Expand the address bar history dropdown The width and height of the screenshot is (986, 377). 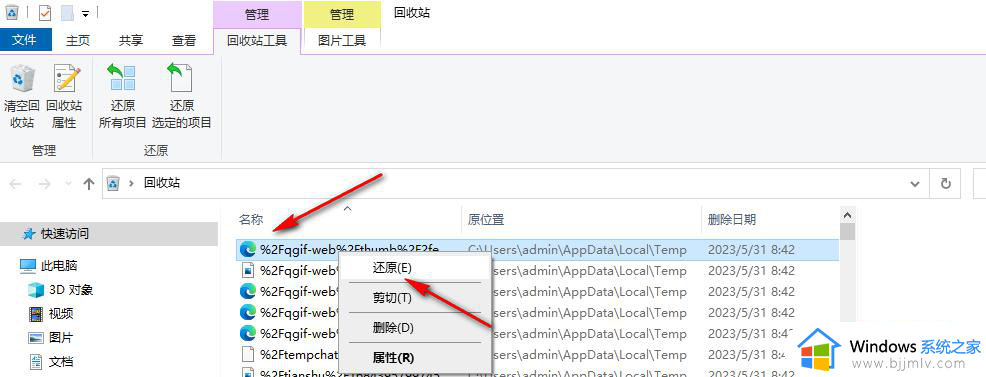click(x=915, y=183)
